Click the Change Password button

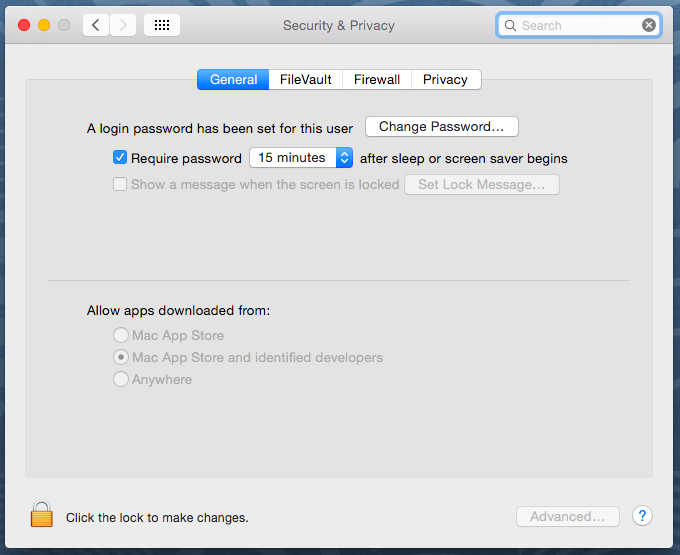(441, 127)
